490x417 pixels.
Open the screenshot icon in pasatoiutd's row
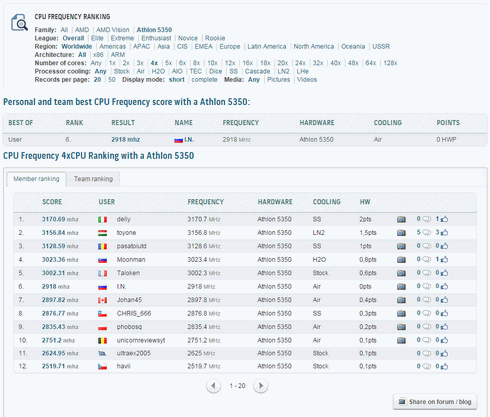[401, 246]
